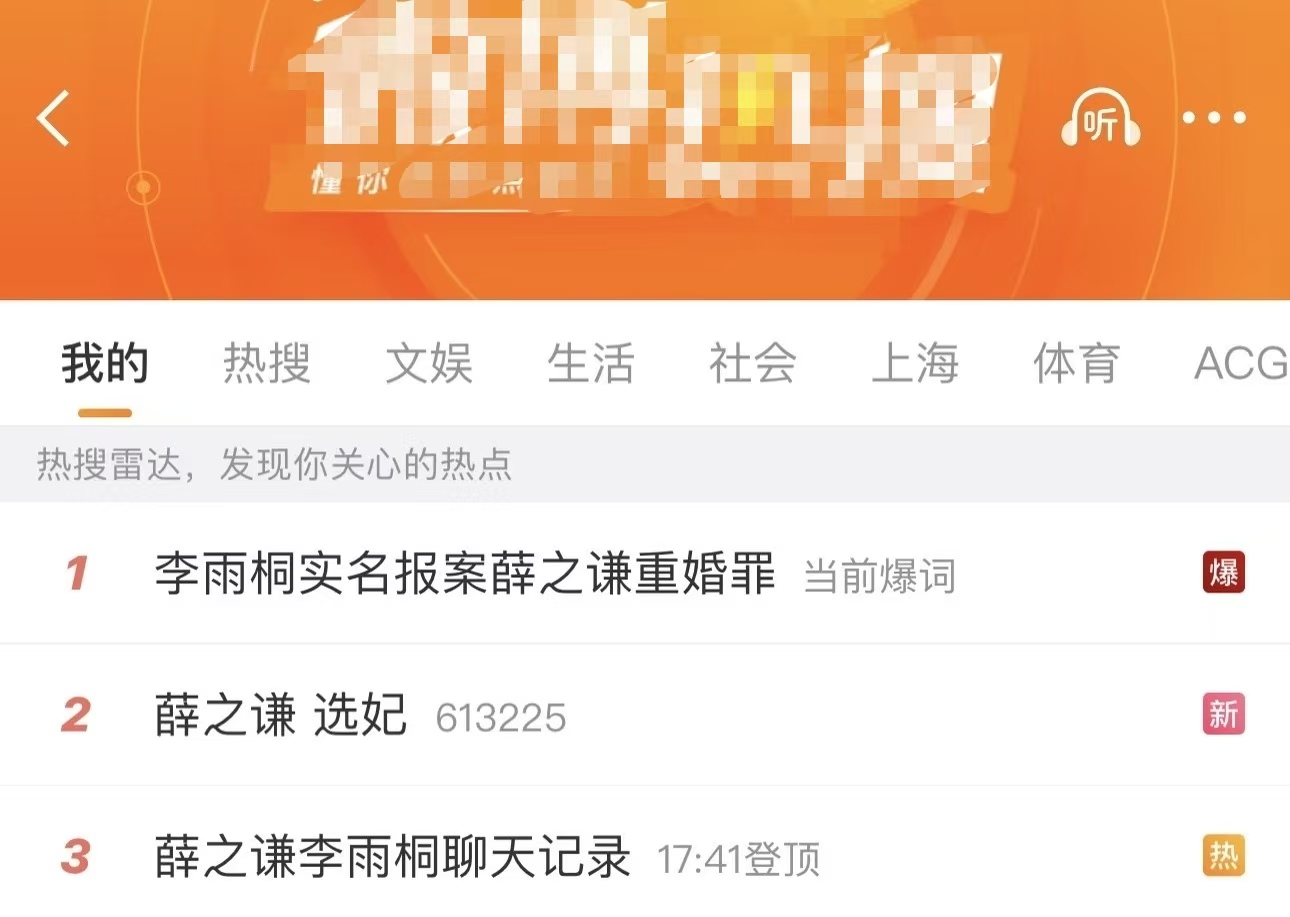Tap the rank number 3 icon
Screen dimensions: 1290x917
[x=76, y=858]
